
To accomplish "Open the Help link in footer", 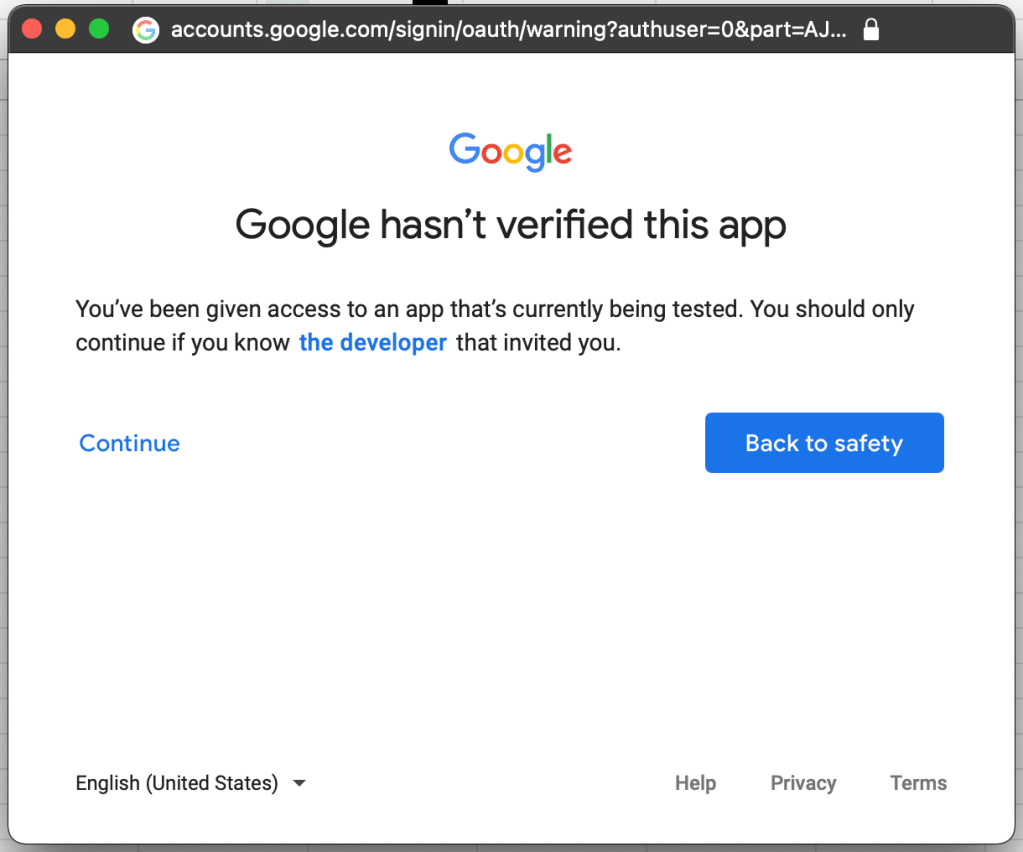I will (x=695, y=783).
